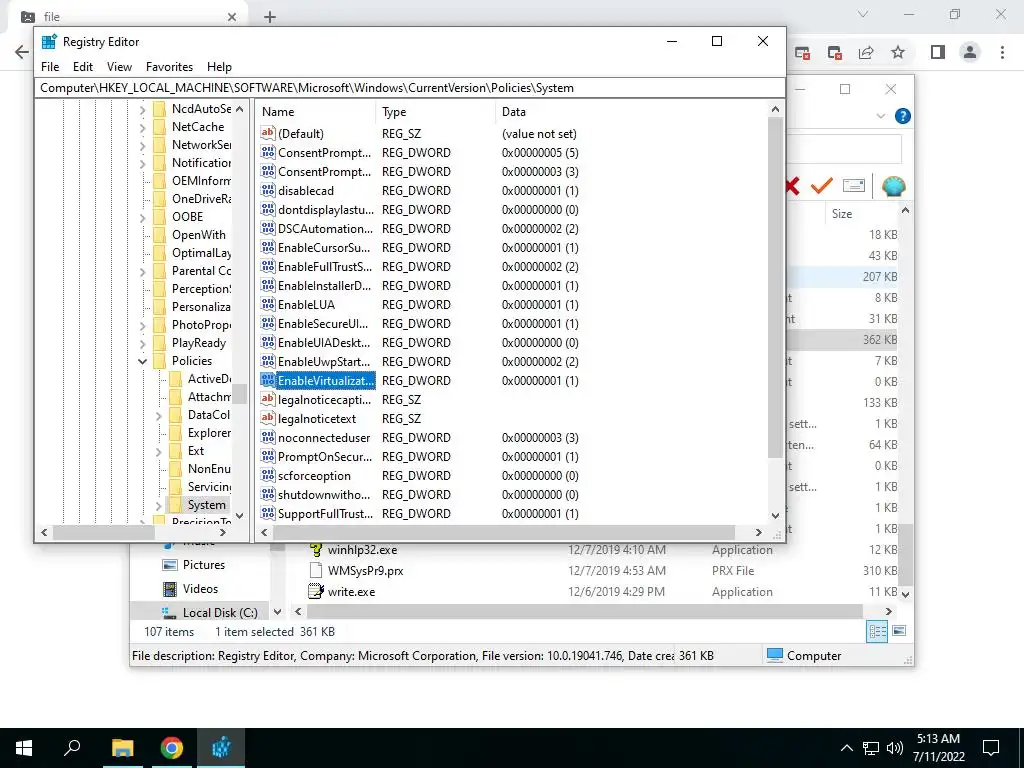Switch file manager to details view icon
This screenshot has width=1024, height=768.
877,631
